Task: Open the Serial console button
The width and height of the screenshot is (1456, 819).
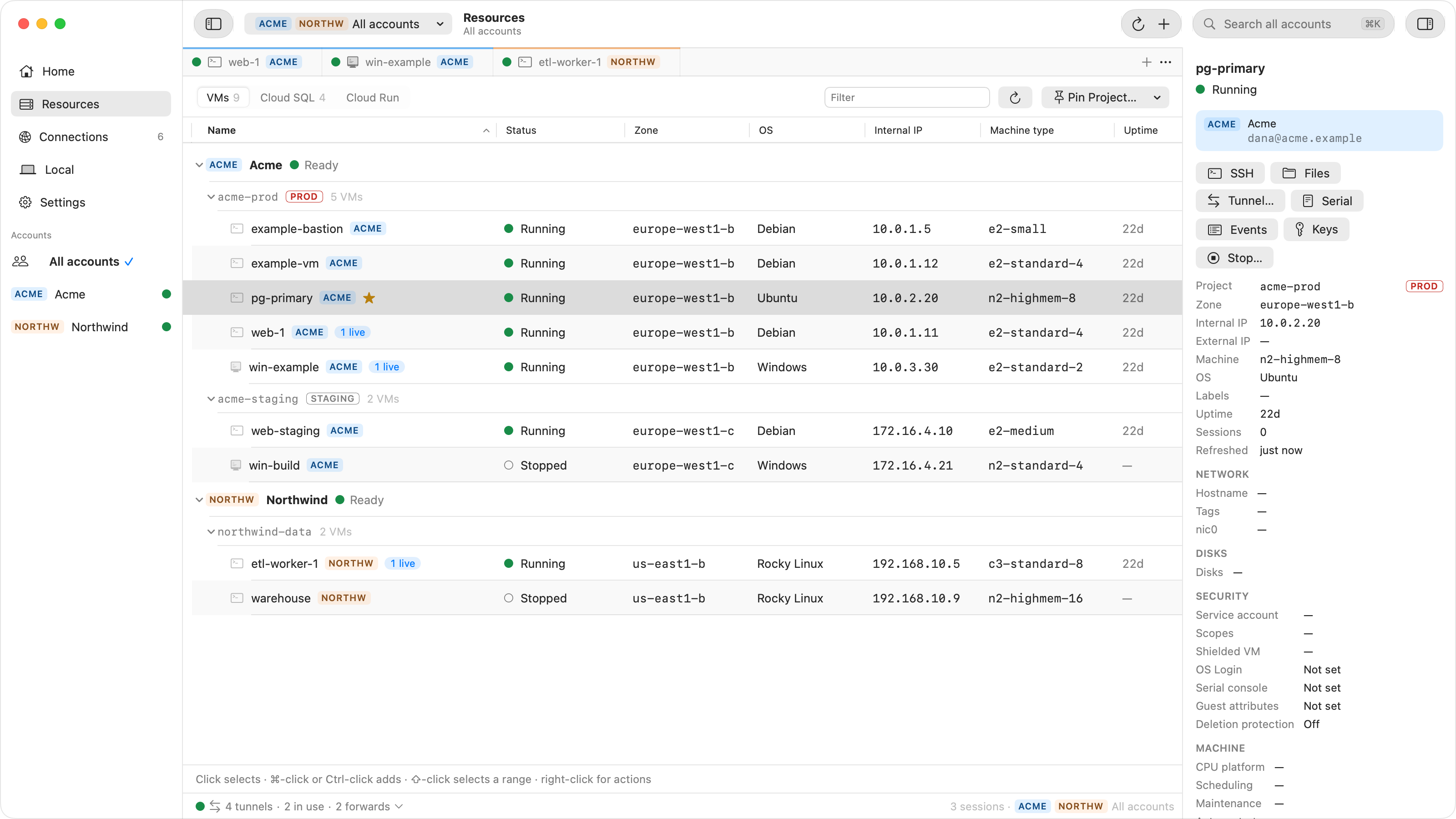Action: click(1327, 201)
